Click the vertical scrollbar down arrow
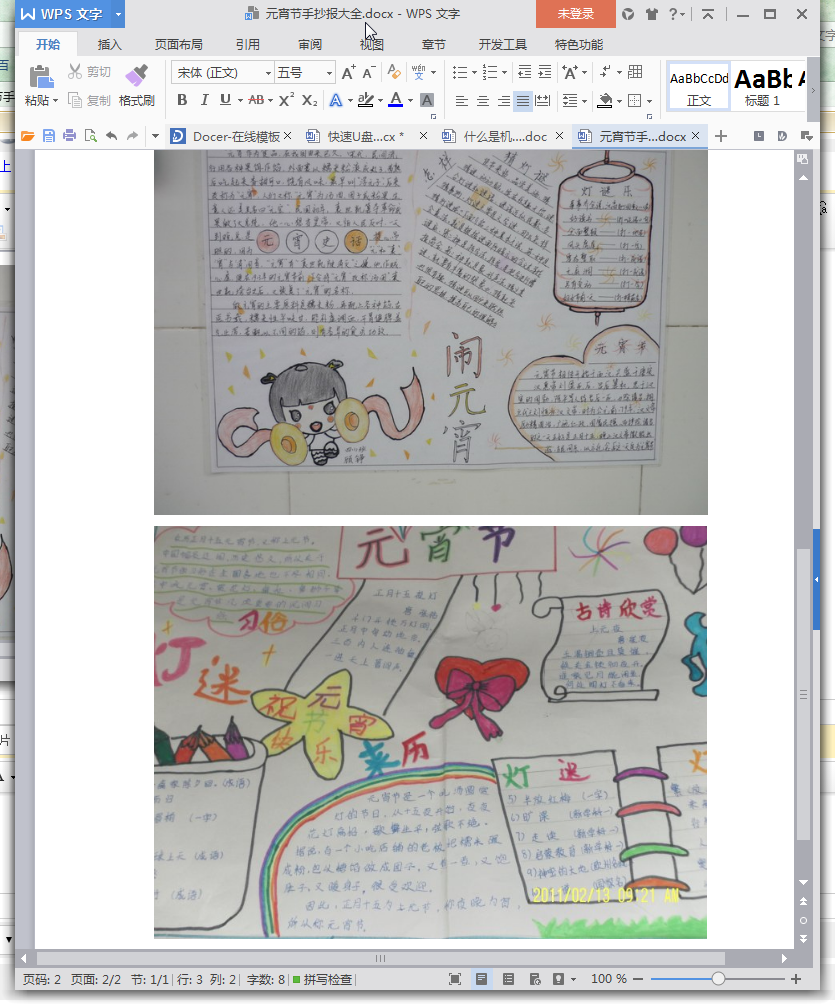 click(804, 883)
